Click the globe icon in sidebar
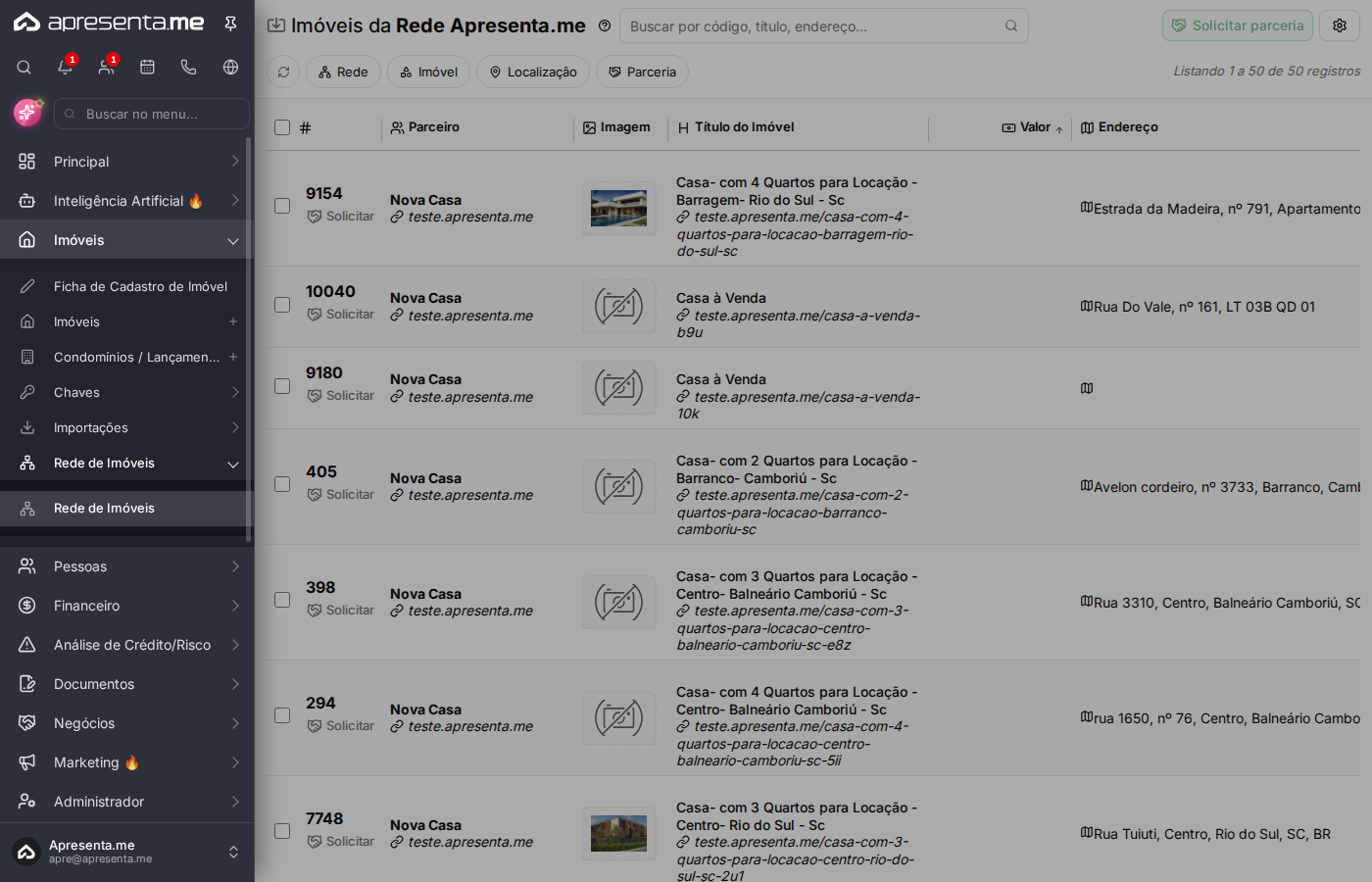Image resolution: width=1372 pixels, height=882 pixels. point(230,68)
